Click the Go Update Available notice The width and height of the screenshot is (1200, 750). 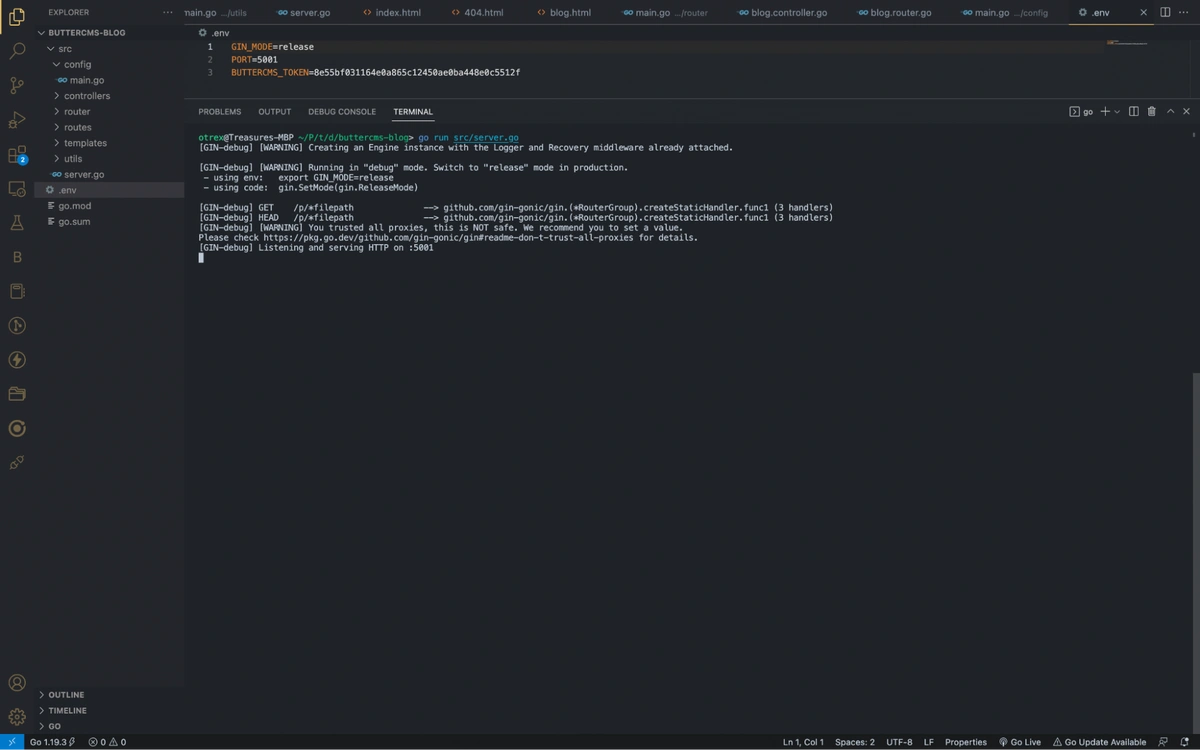point(1098,742)
